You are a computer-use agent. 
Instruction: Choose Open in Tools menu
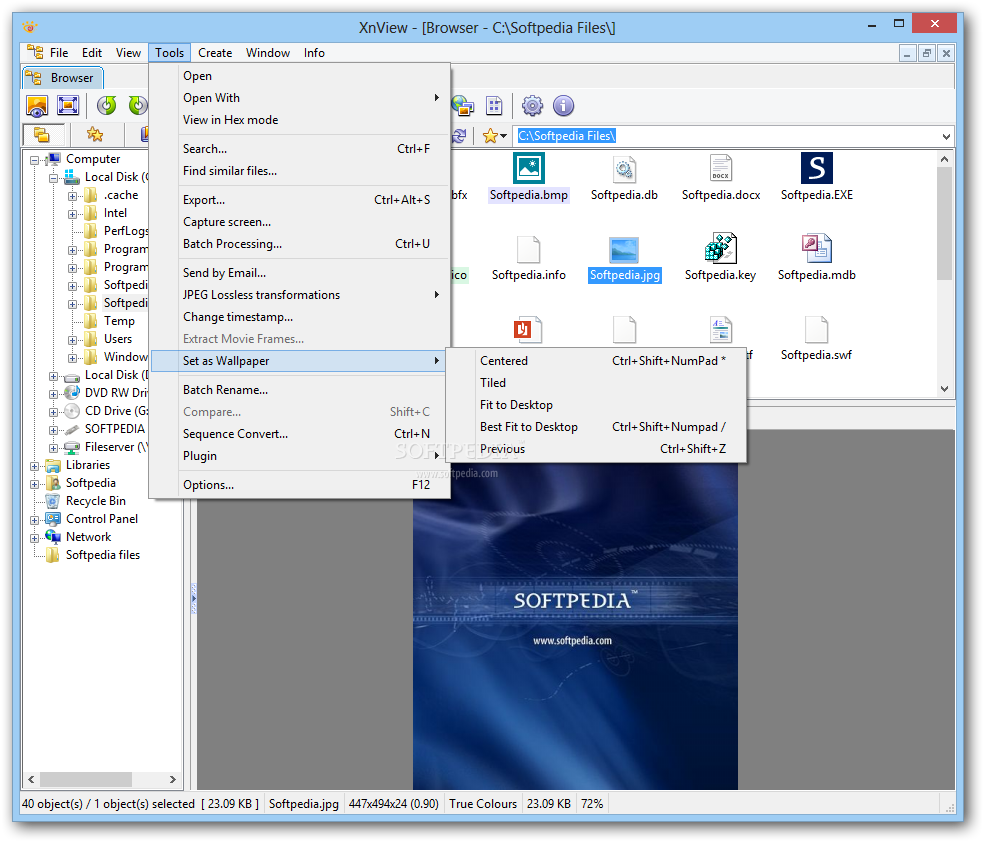coord(299,76)
